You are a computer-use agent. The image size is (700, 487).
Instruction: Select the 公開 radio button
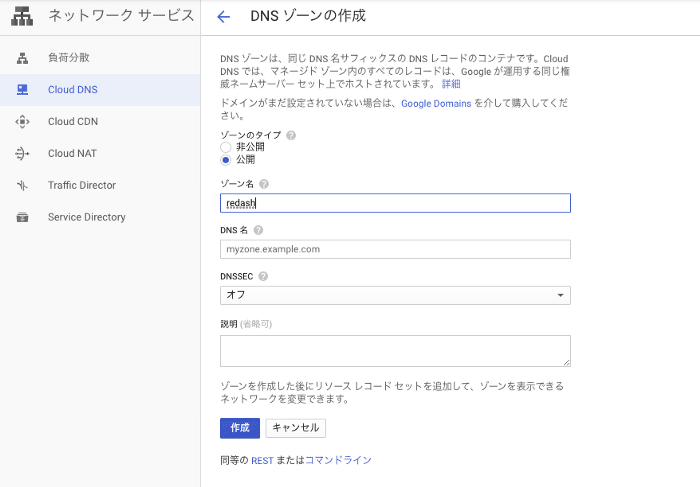(226, 160)
